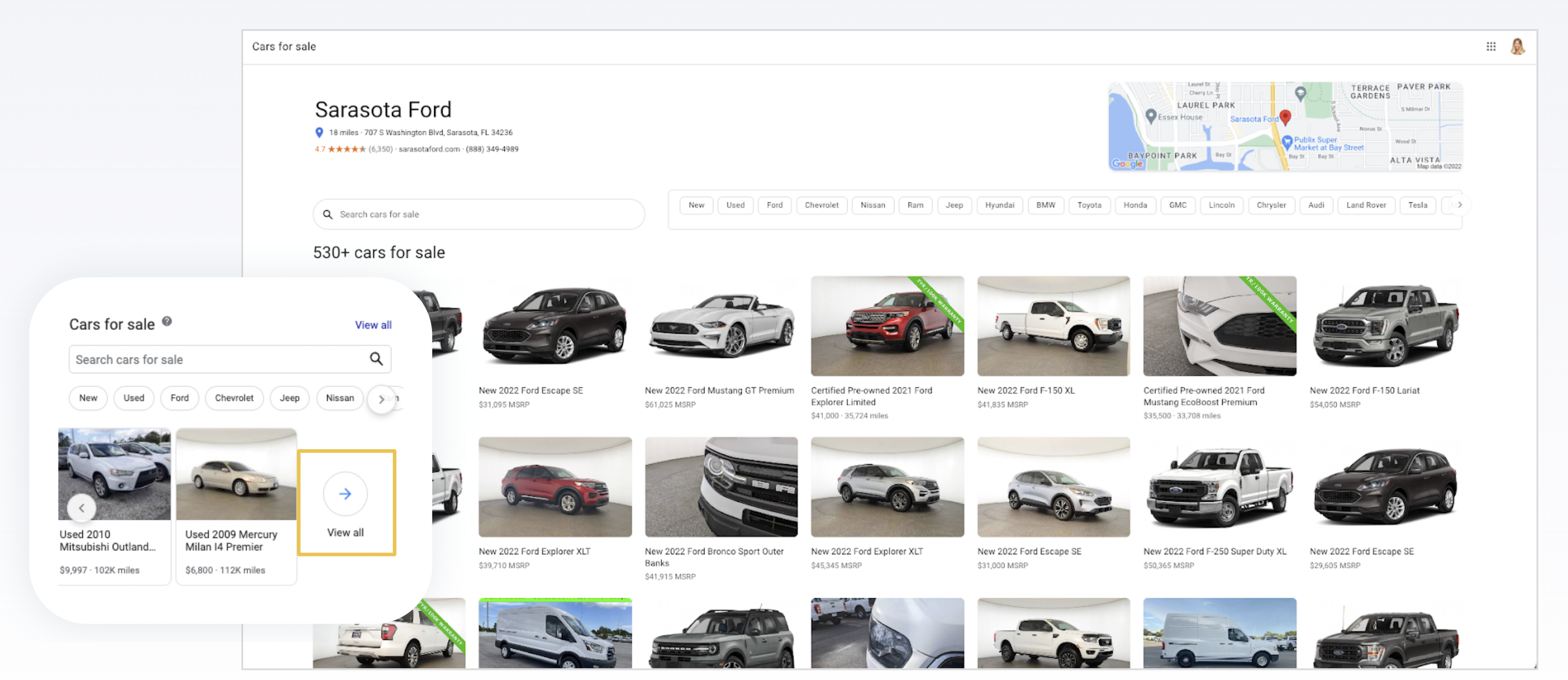Open the user account avatar
This screenshot has height=680, width=1568.
click(1517, 46)
